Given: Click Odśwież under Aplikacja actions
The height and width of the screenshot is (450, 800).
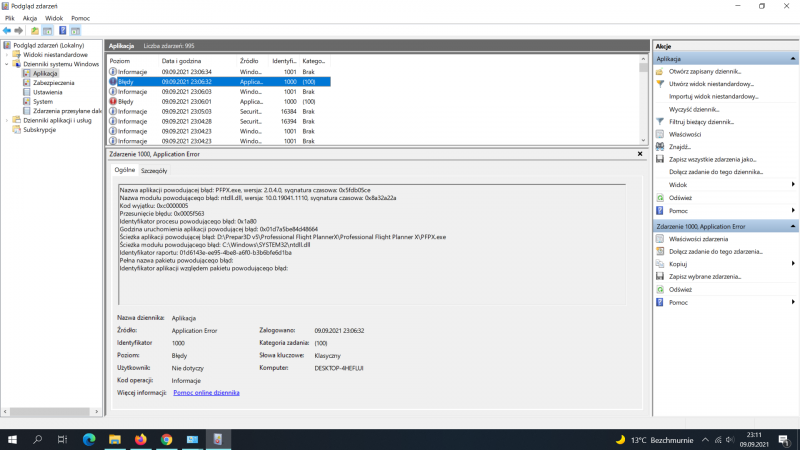Looking at the screenshot, I should pyautogui.click(x=680, y=197).
